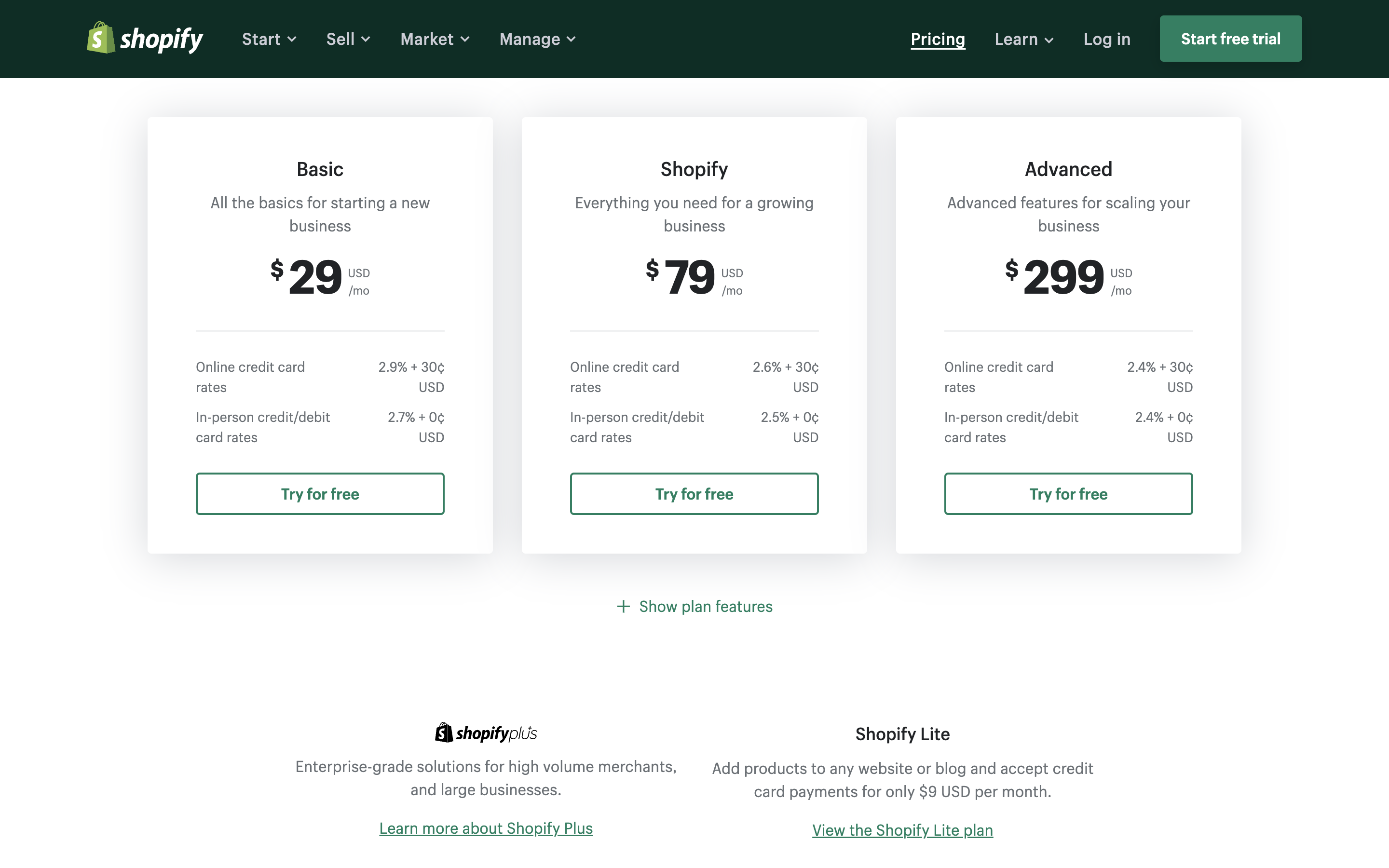The image size is (1389, 868).
Task: Click the $29 price
Action: tap(320, 277)
